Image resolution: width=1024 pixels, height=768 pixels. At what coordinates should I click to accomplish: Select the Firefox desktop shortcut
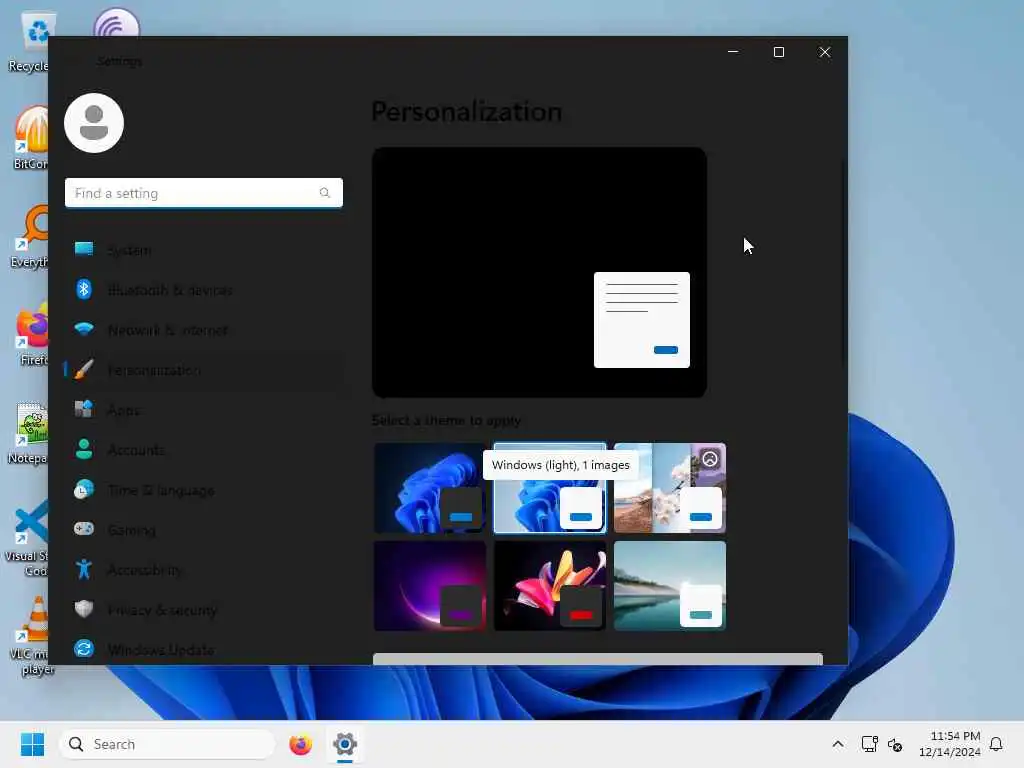(31, 334)
